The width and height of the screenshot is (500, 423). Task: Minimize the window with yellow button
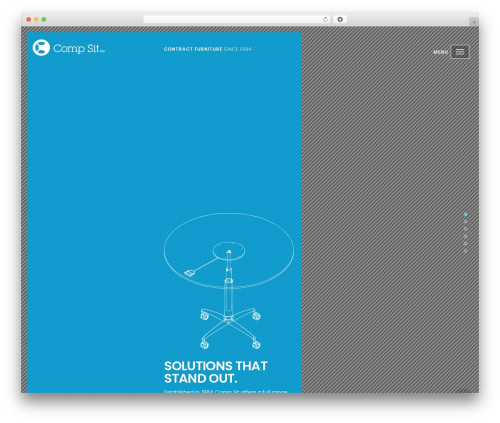(x=36, y=19)
